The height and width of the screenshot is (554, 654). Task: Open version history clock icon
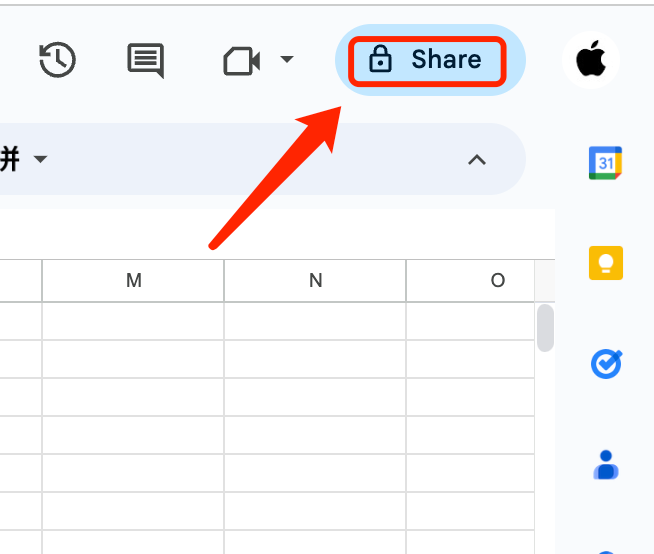point(57,60)
